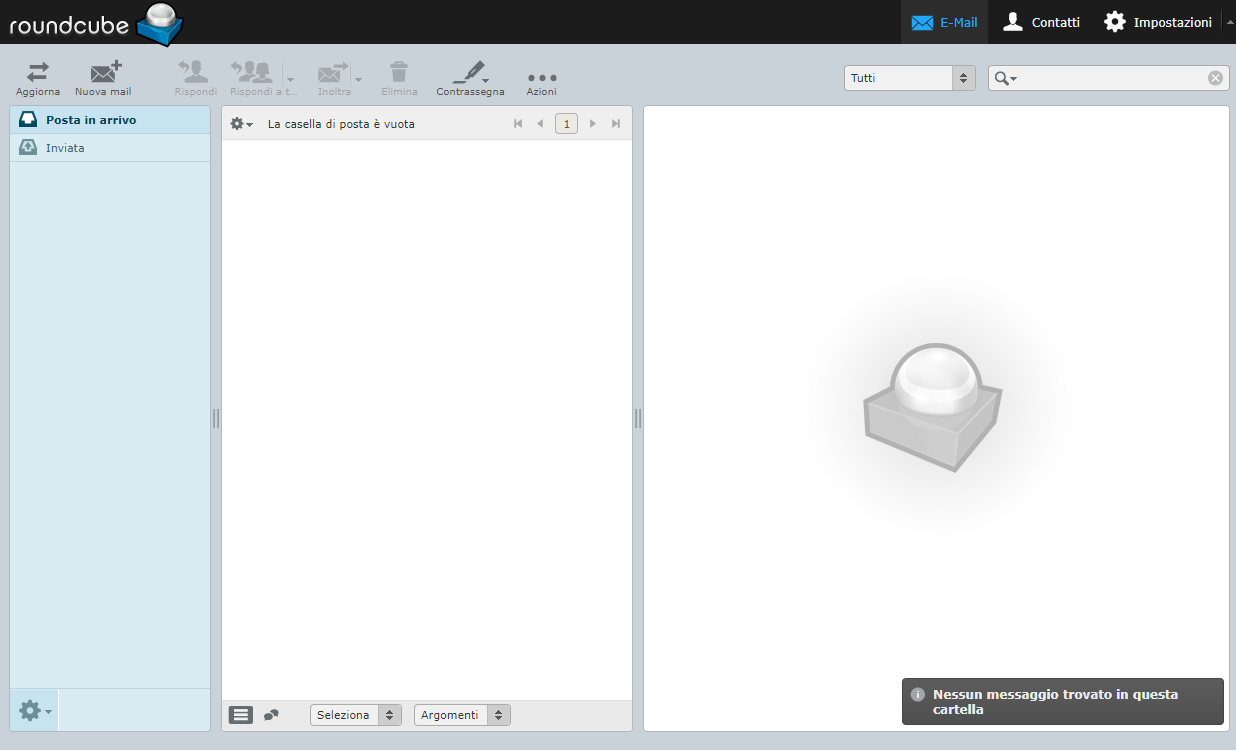Open the Tutti filter dropdown
The height and width of the screenshot is (750, 1236).
coord(909,78)
